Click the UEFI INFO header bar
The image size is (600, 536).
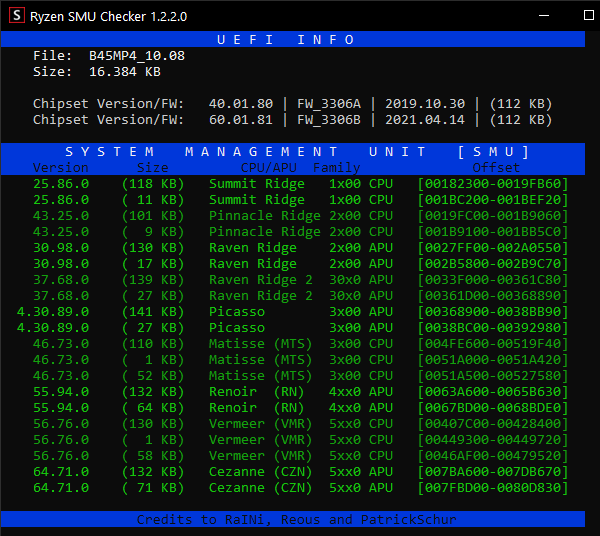click(x=293, y=39)
